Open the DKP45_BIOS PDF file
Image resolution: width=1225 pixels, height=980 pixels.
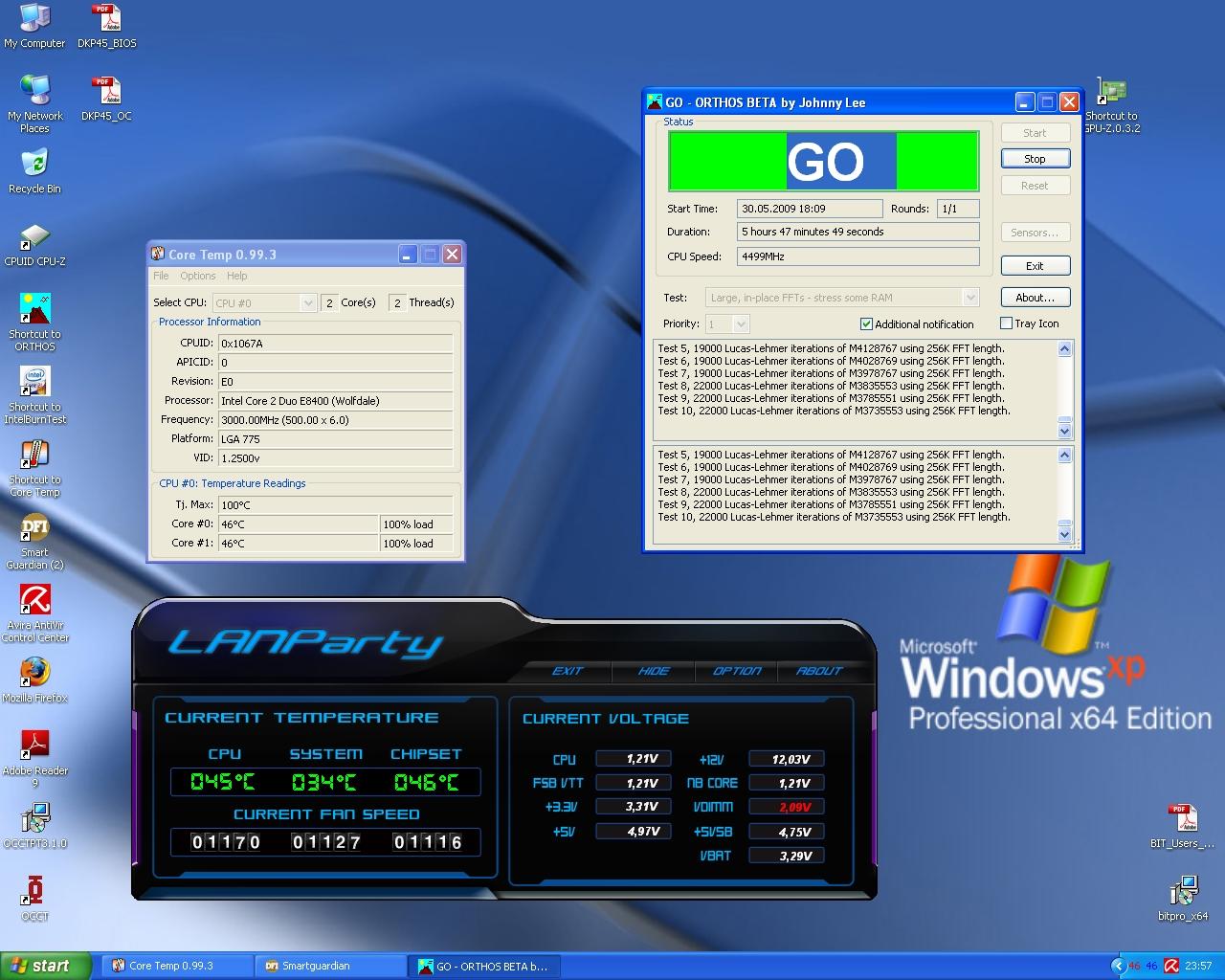pos(106,26)
